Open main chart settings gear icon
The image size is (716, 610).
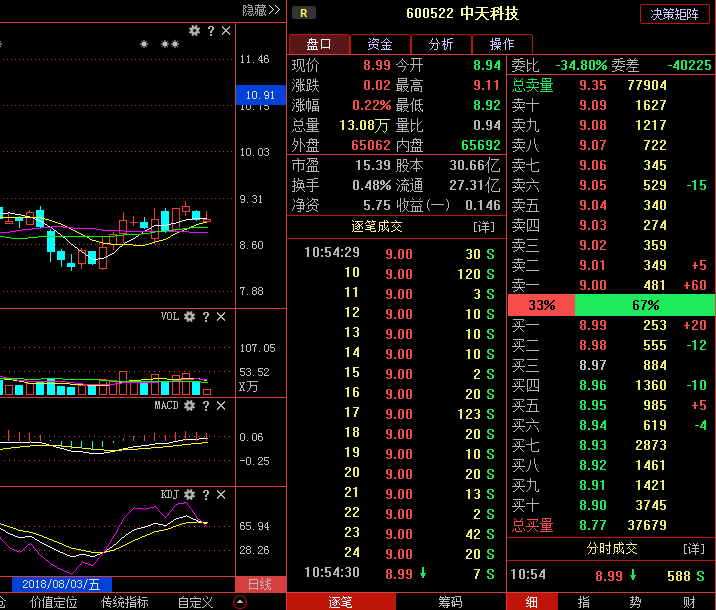tap(195, 31)
